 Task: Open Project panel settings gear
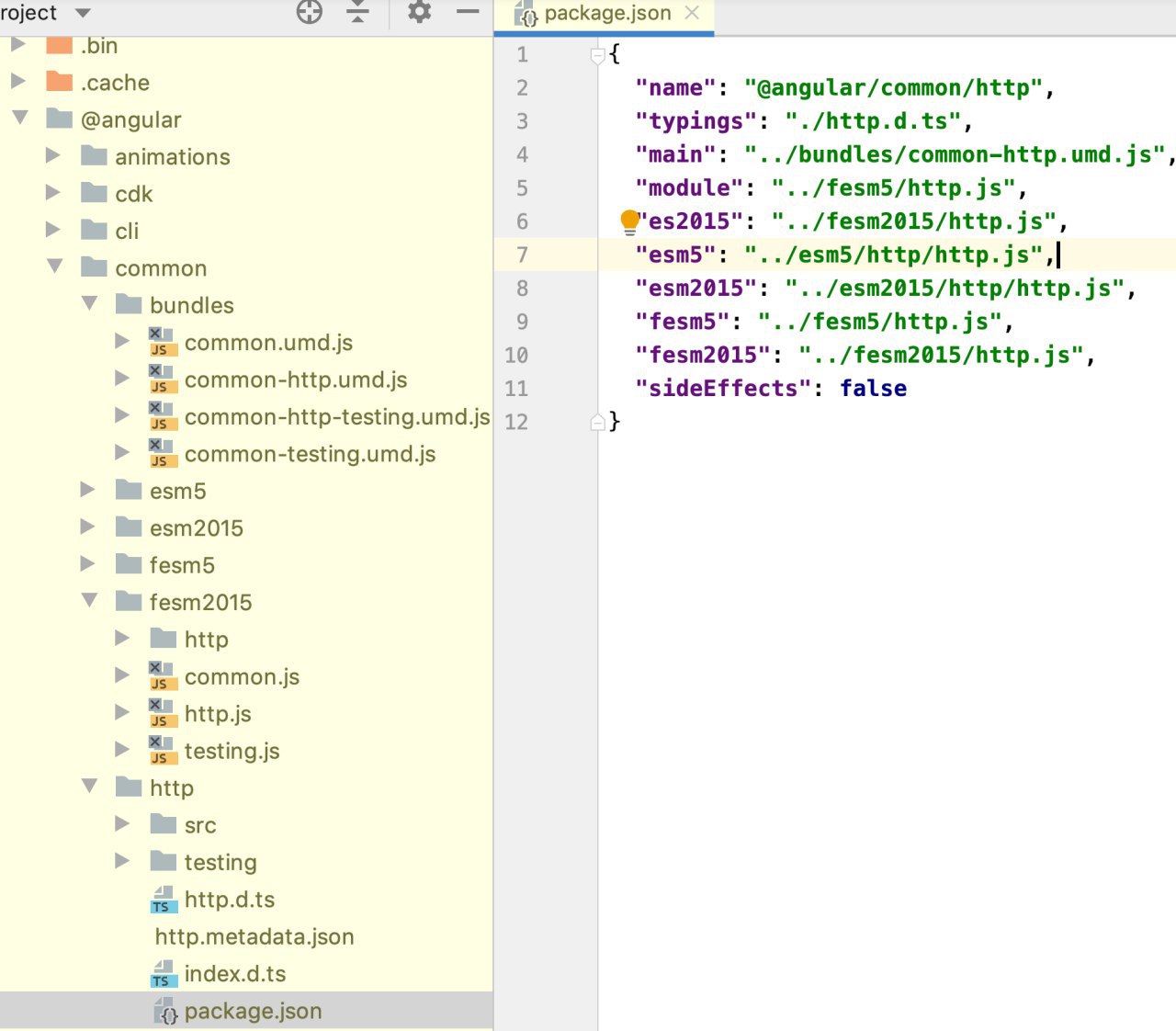point(419,12)
